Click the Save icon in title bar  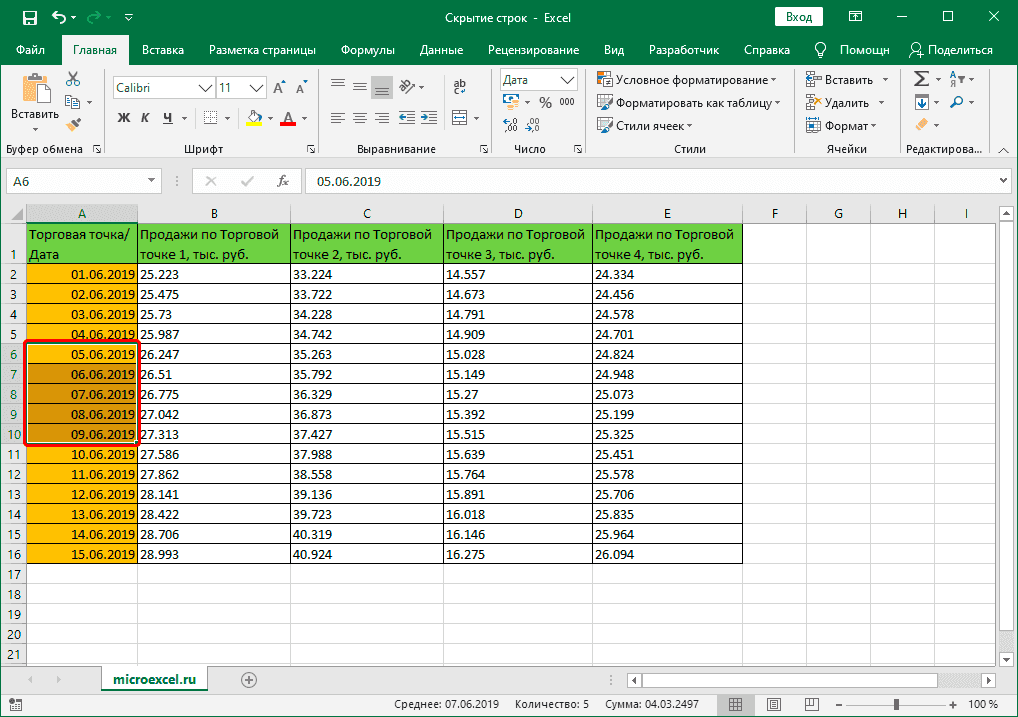[x=29, y=18]
